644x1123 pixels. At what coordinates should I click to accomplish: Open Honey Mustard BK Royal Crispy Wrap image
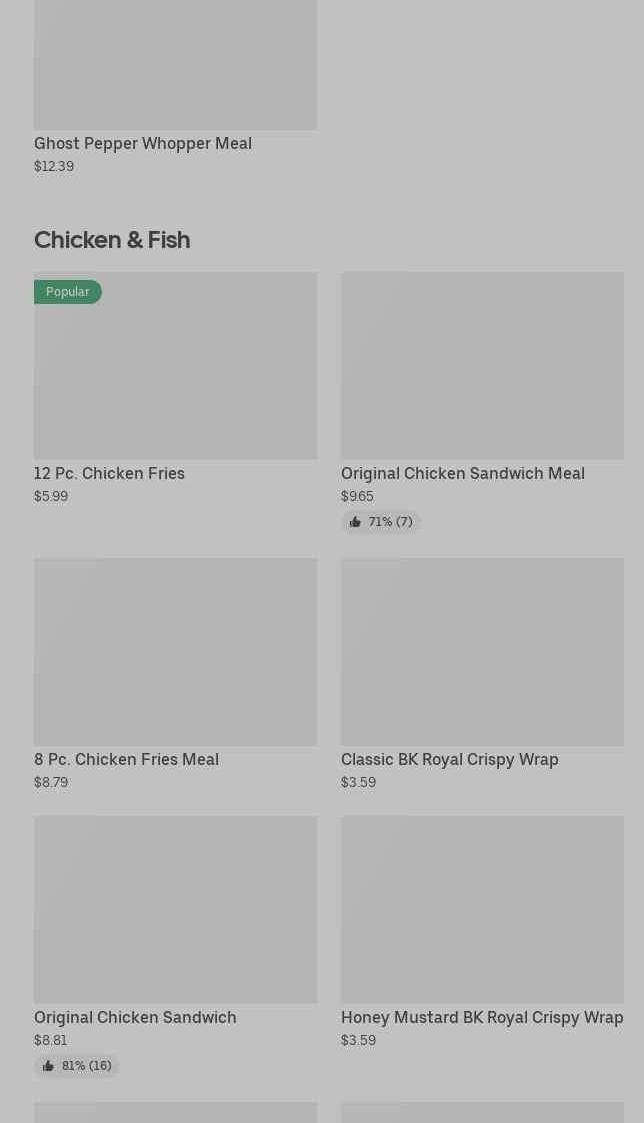482,910
